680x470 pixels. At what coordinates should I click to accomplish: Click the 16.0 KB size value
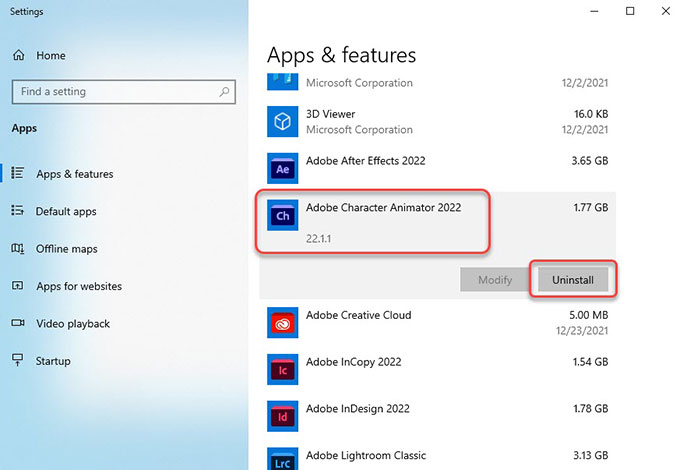point(591,114)
